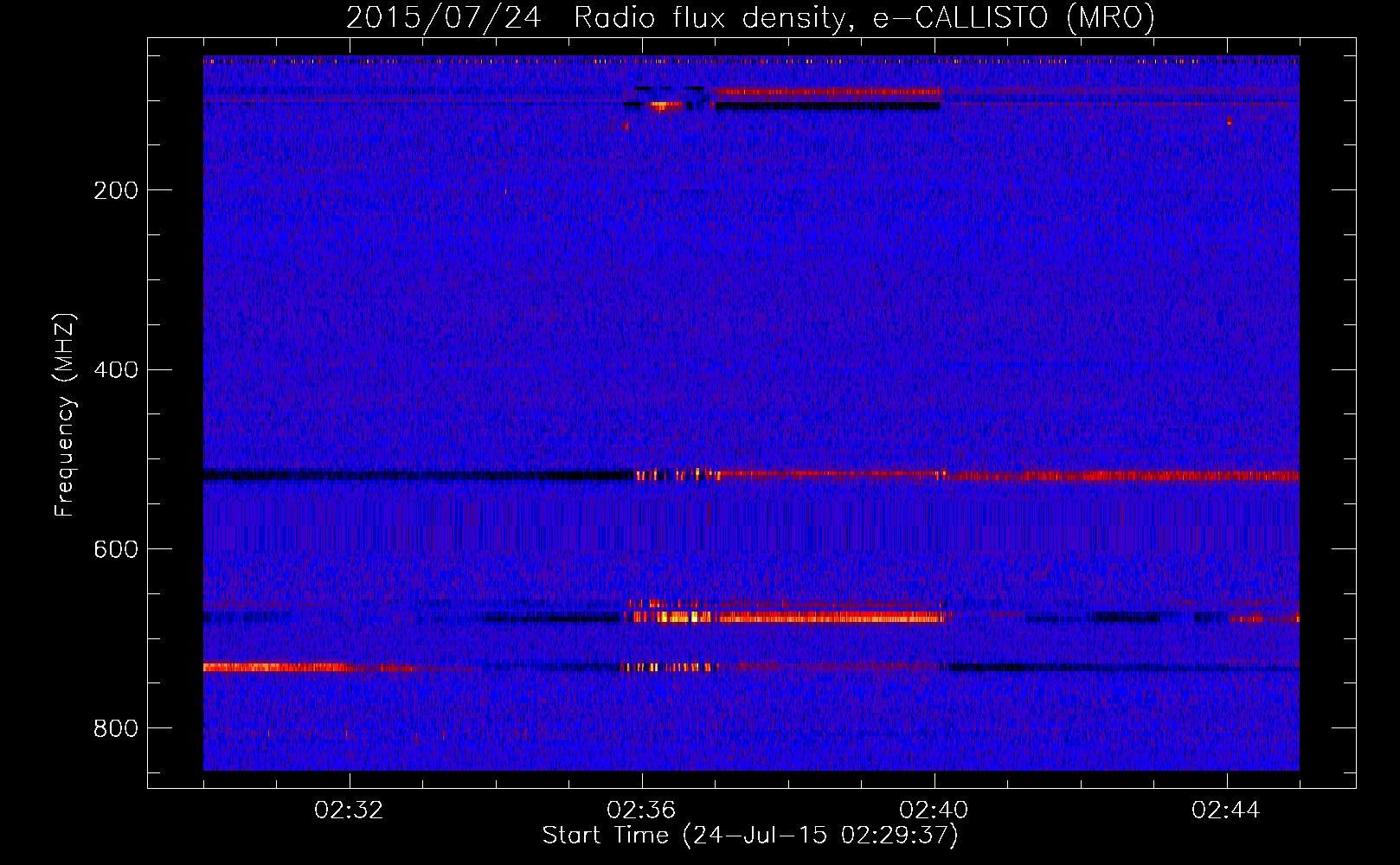The image size is (1400, 865).
Task: Click the "Start Time (24-Jul-15 02:29:37)" axis label
Action: tap(750, 836)
